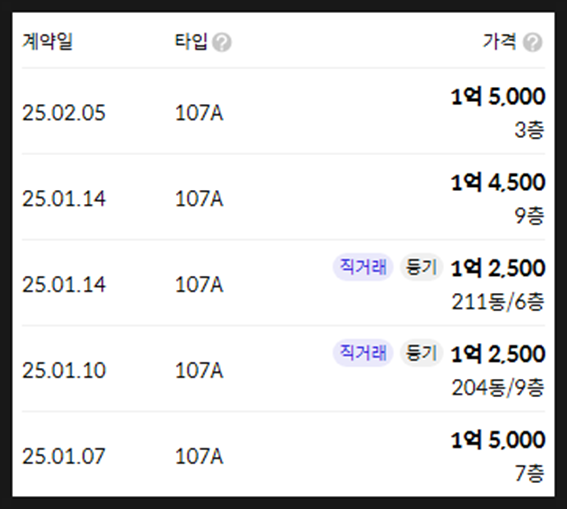Click the 211동/6층 unit detail

click(x=498, y=301)
